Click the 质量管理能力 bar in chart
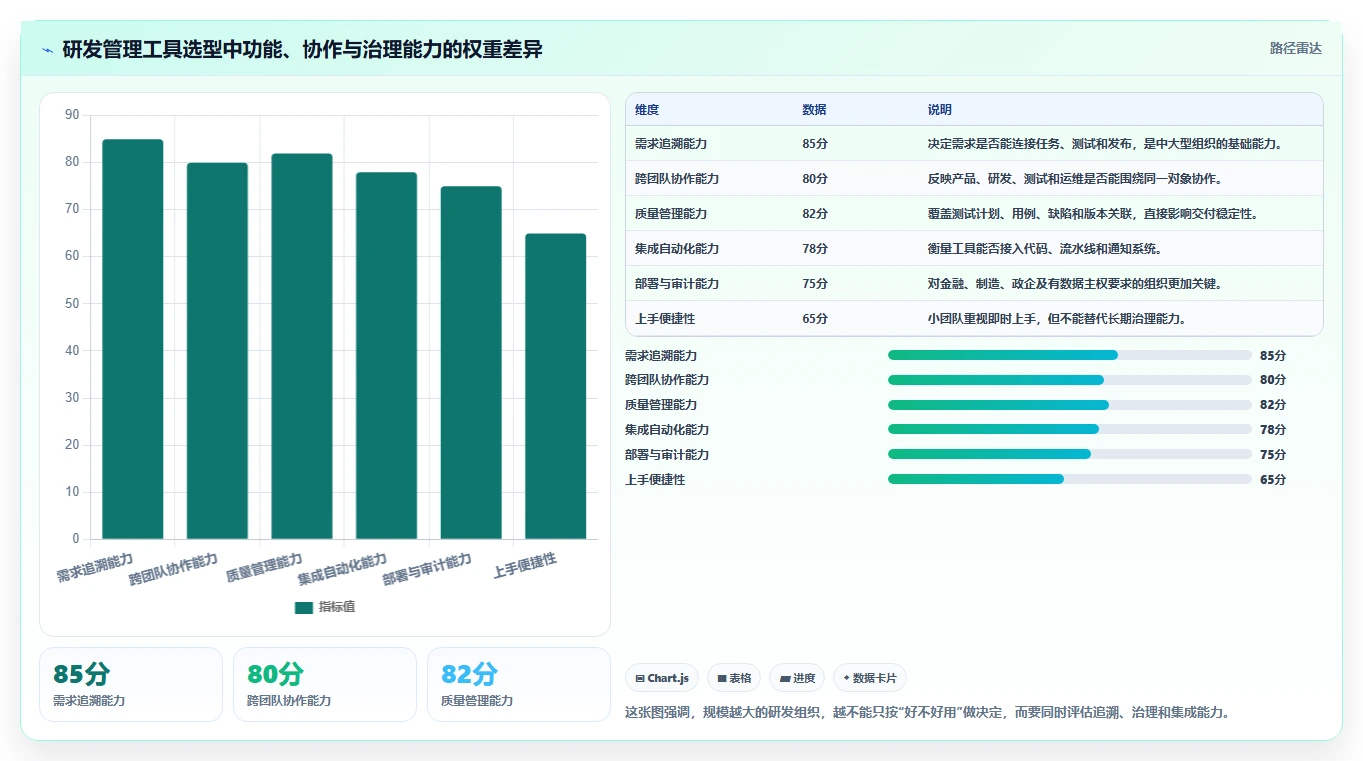Screen dimensions: 1363x761 [302, 346]
